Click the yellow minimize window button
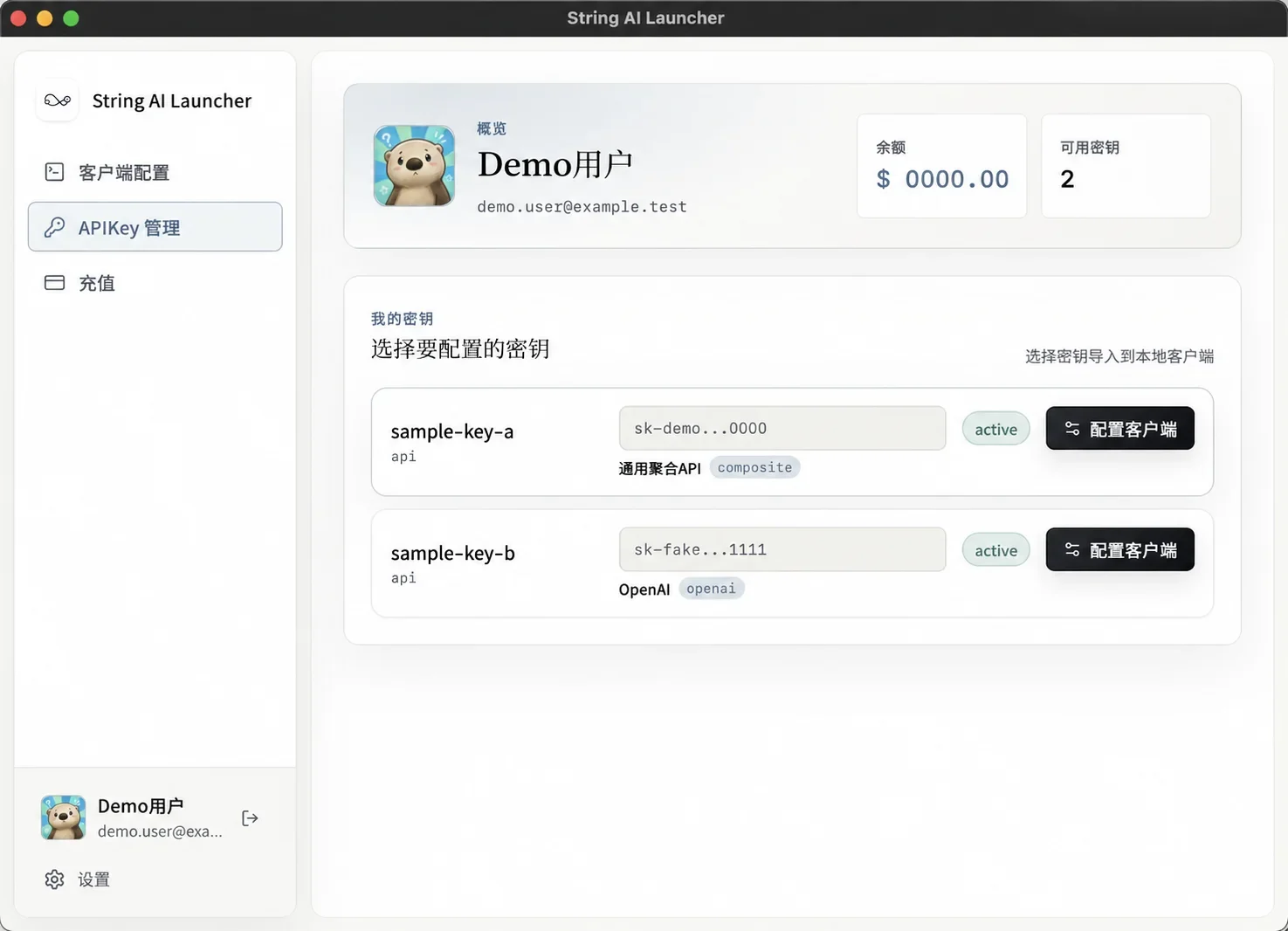 tap(45, 18)
